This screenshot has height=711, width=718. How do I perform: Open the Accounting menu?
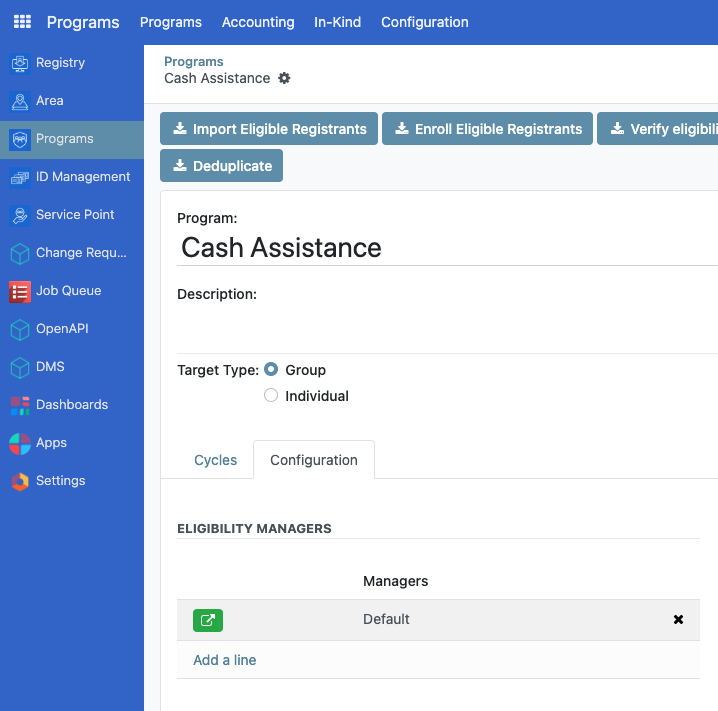[258, 22]
